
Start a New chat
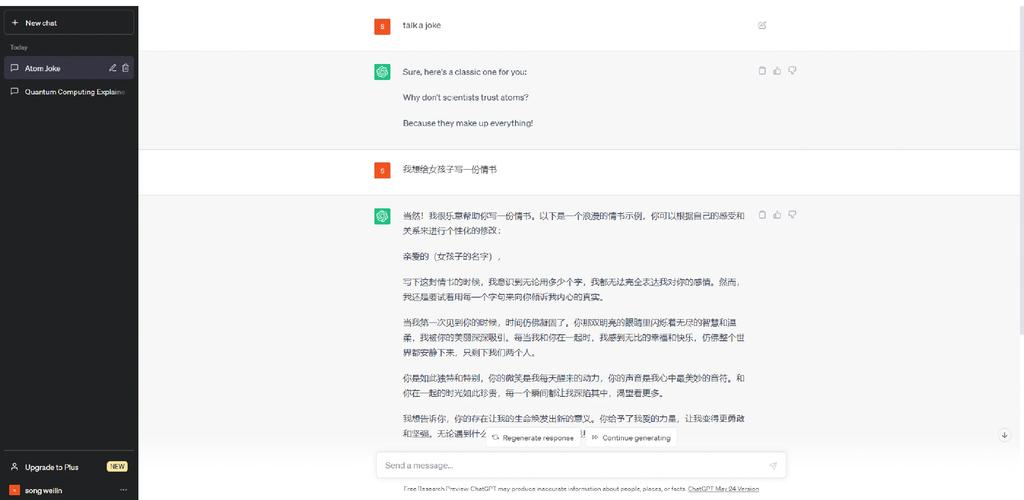point(69,23)
